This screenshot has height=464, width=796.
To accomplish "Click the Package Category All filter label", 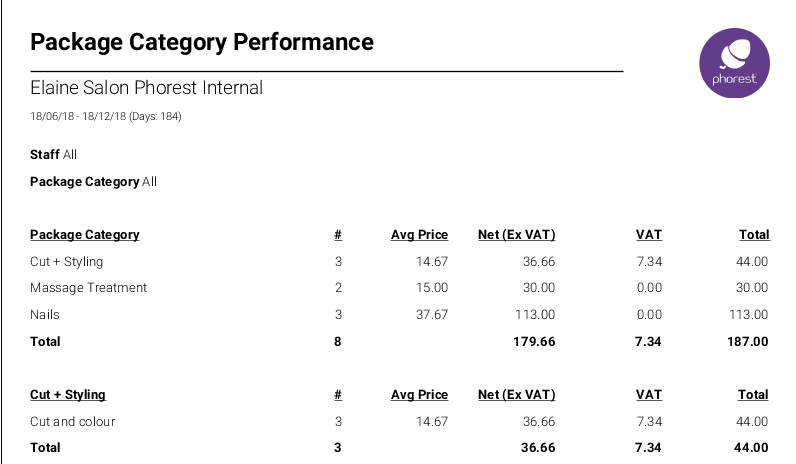I will tap(93, 182).
